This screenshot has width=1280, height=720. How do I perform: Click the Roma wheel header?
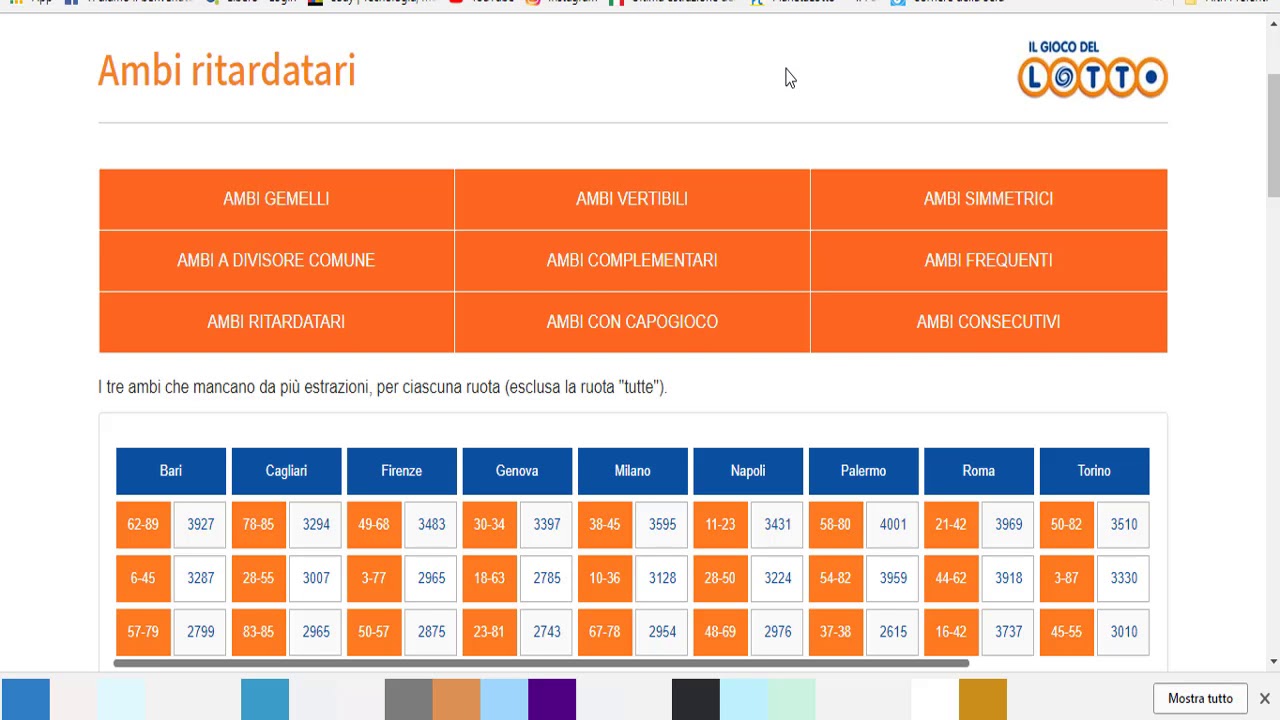[979, 471]
